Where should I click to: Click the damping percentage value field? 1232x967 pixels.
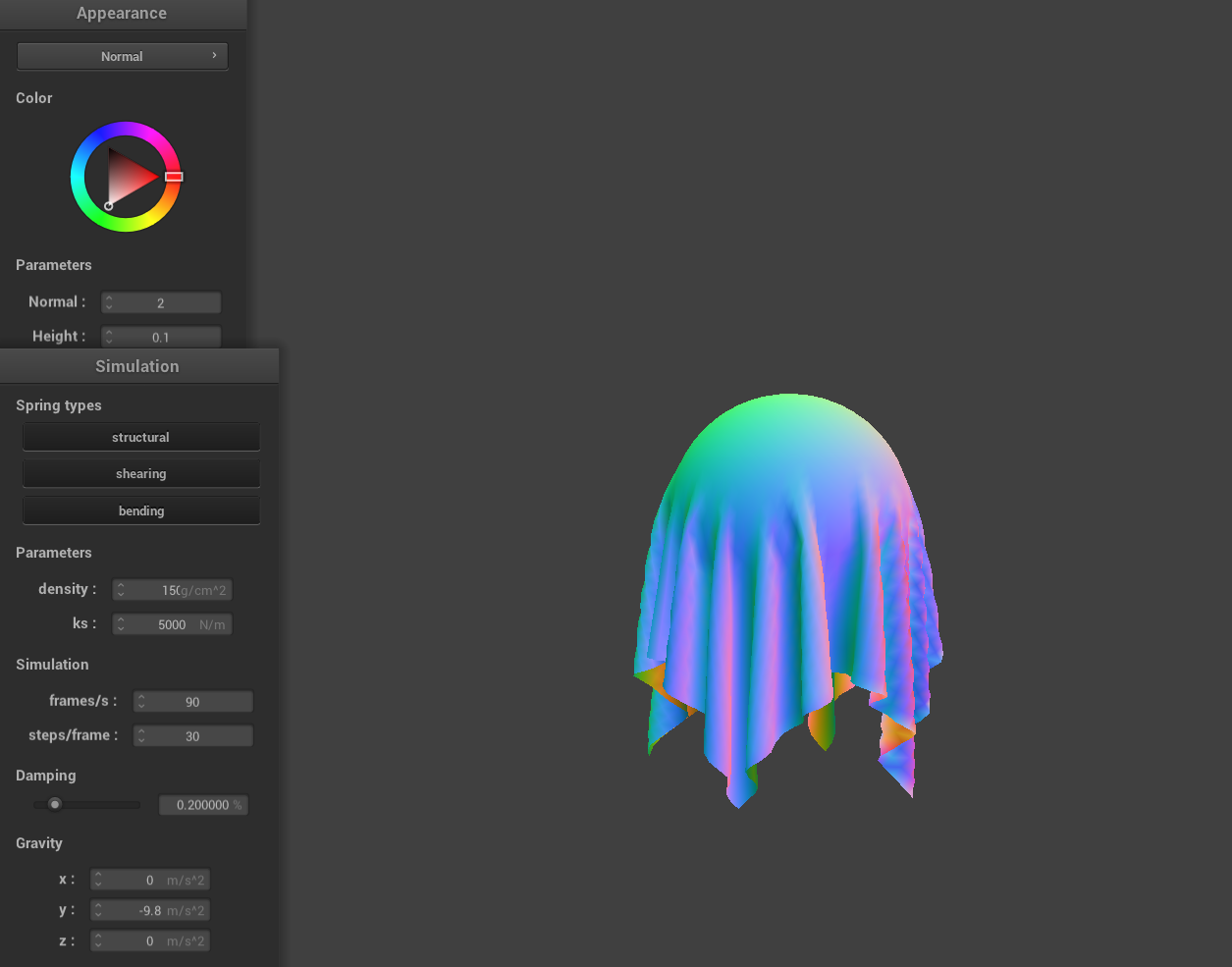(203, 805)
